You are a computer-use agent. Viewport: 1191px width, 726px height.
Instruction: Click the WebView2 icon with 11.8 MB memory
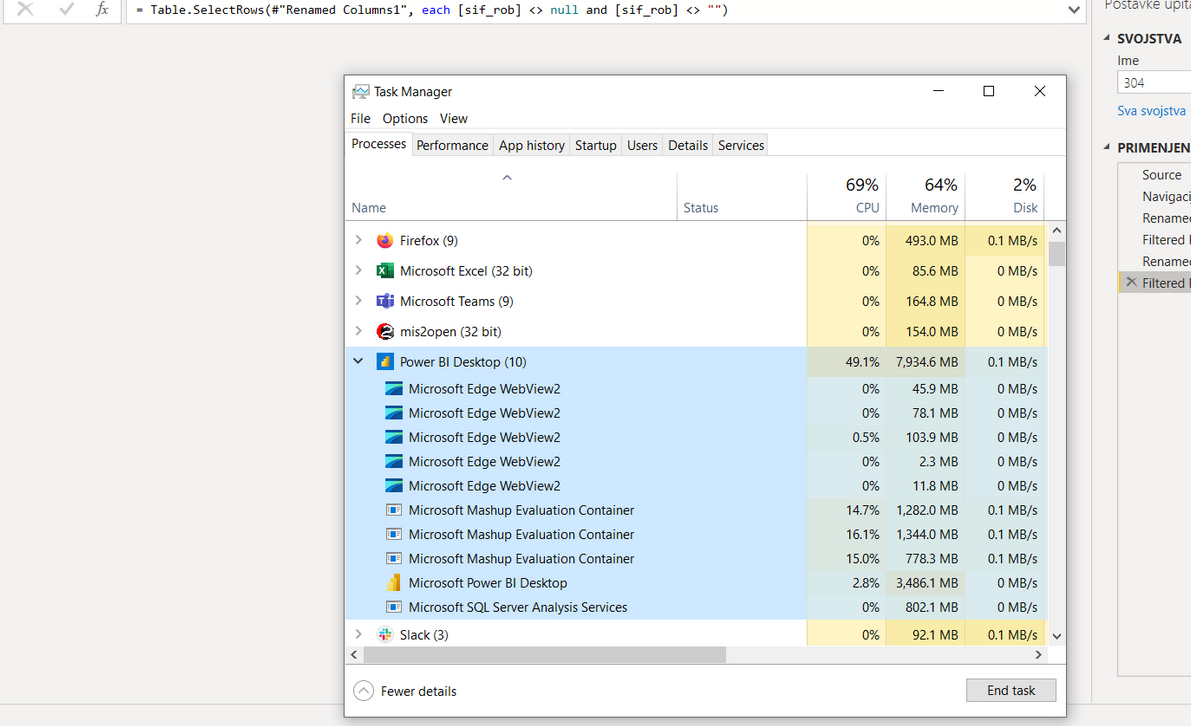coord(393,486)
